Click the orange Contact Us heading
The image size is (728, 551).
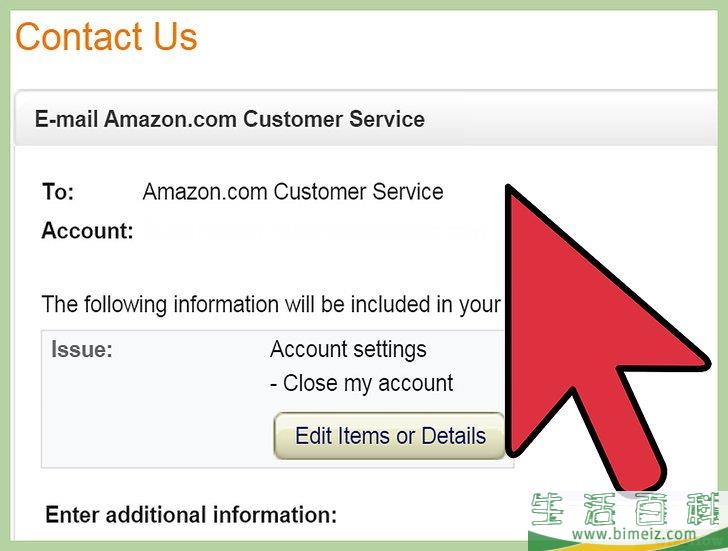pyautogui.click(x=106, y=37)
